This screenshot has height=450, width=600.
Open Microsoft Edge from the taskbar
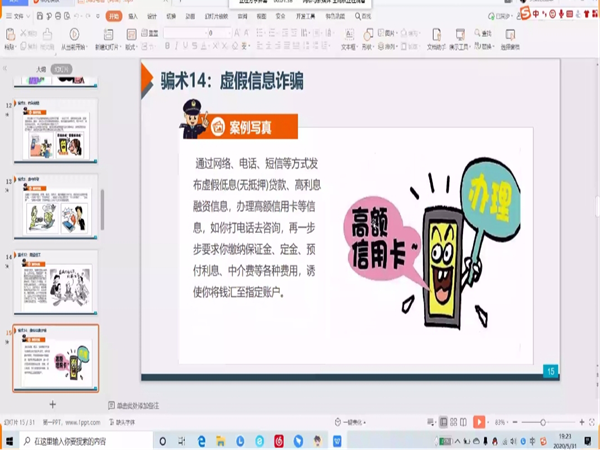tap(201, 440)
